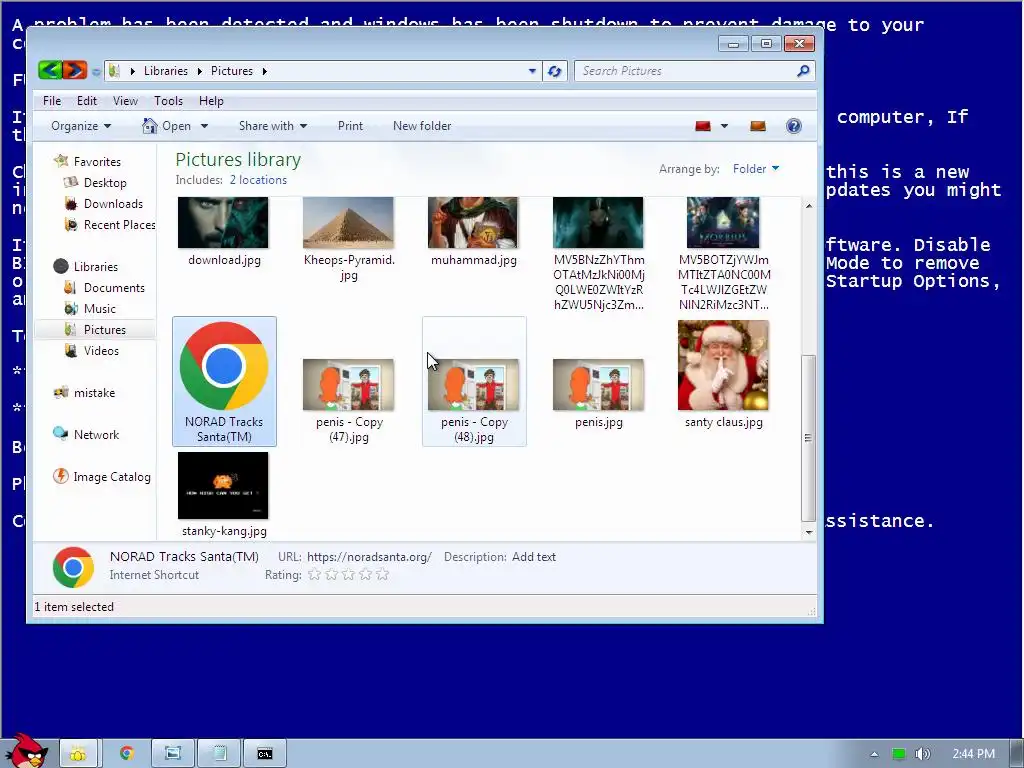The width and height of the screenshot is (1024, 768).
Task: Click Add text description field
Action: click(x=534, y=556)
